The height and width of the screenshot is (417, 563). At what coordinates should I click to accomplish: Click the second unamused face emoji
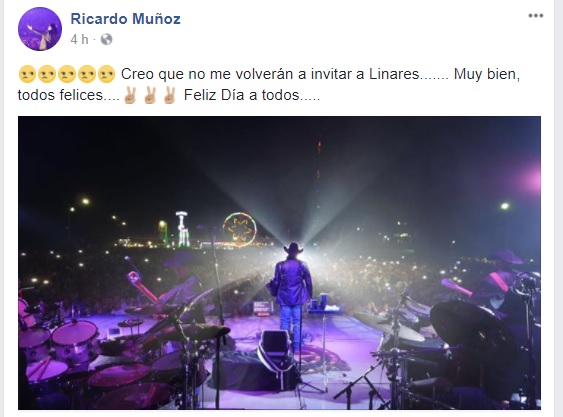coord(47,74)
